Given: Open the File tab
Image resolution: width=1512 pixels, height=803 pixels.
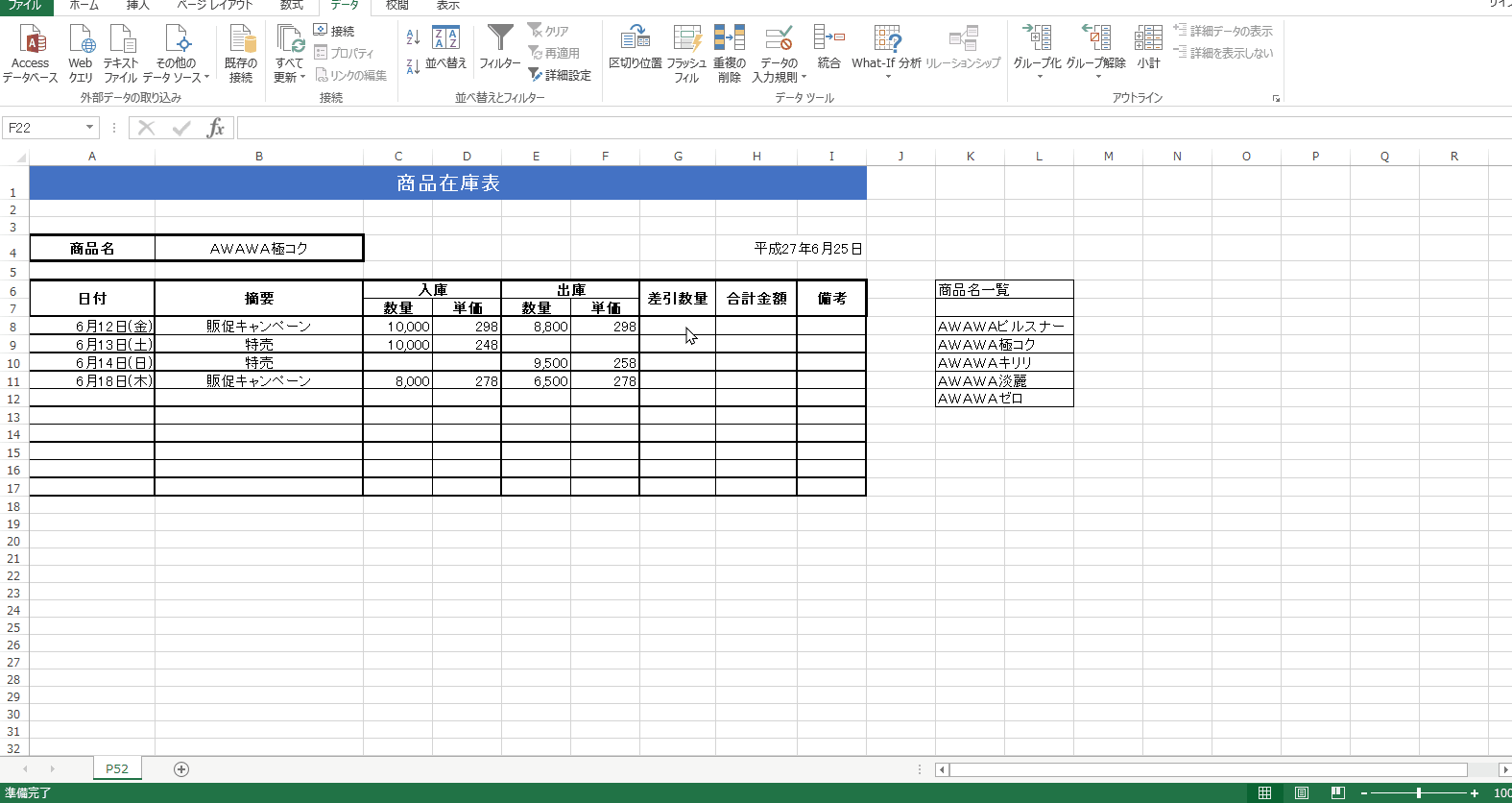Looking at the screenshot, I should tap(25, 6).
